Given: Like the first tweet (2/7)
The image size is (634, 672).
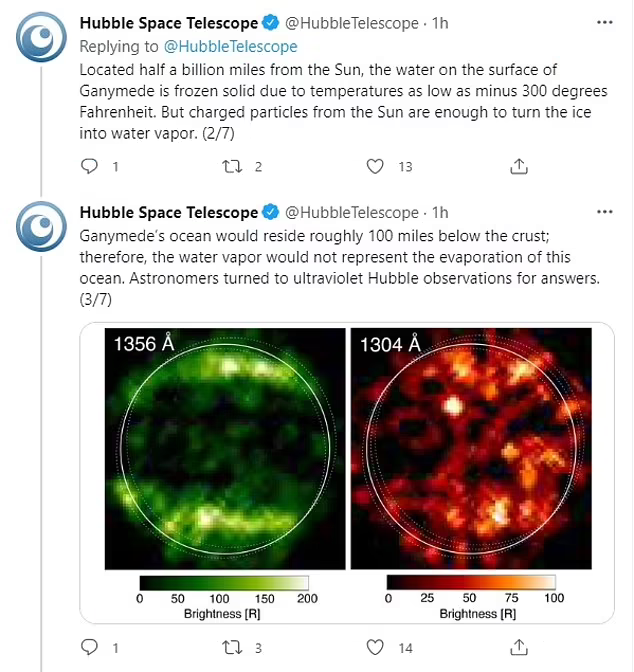Looking at the screenshot, I should 376,167.
